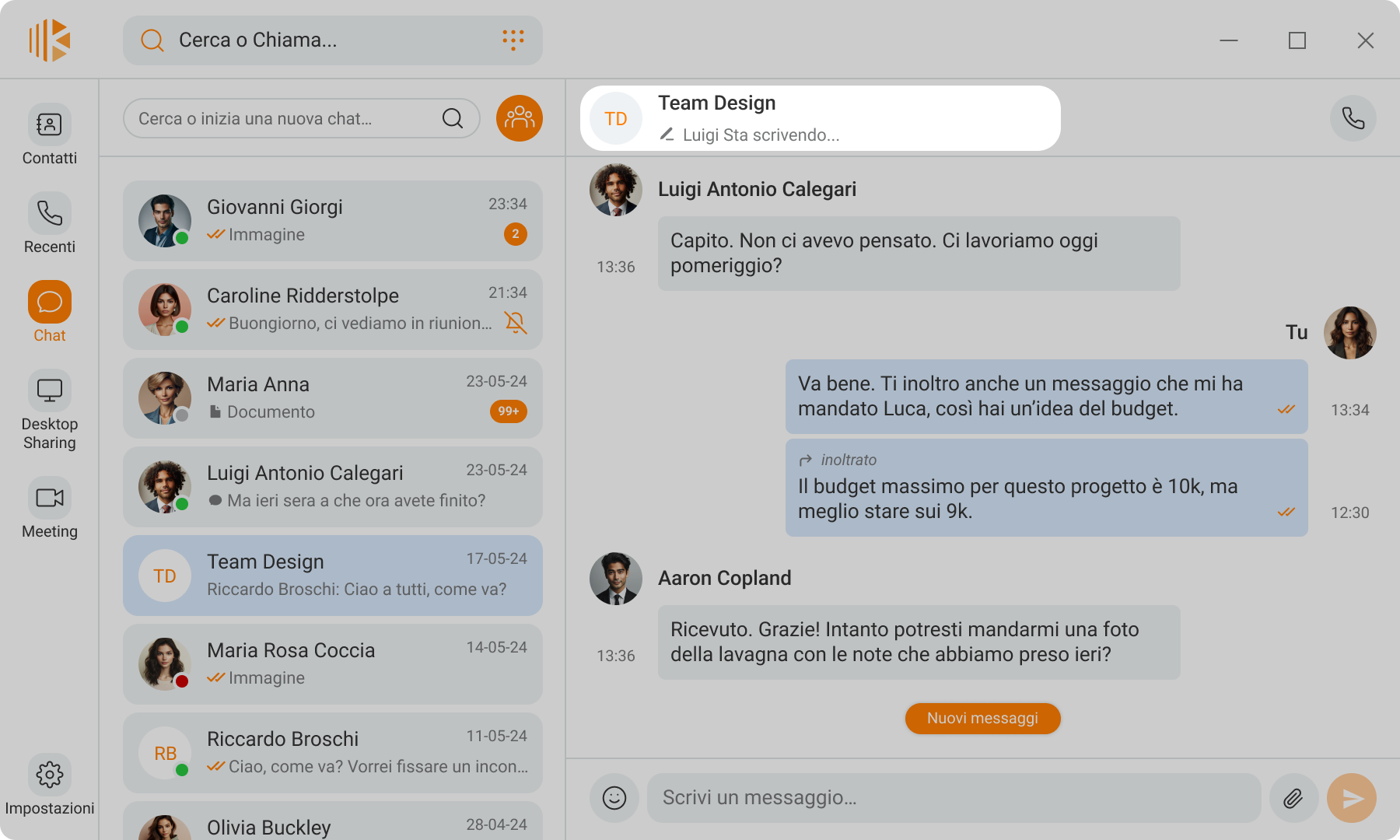Open Contatti in the sidebar
The height and width of the screenshot is (840, 1400).
50,135
